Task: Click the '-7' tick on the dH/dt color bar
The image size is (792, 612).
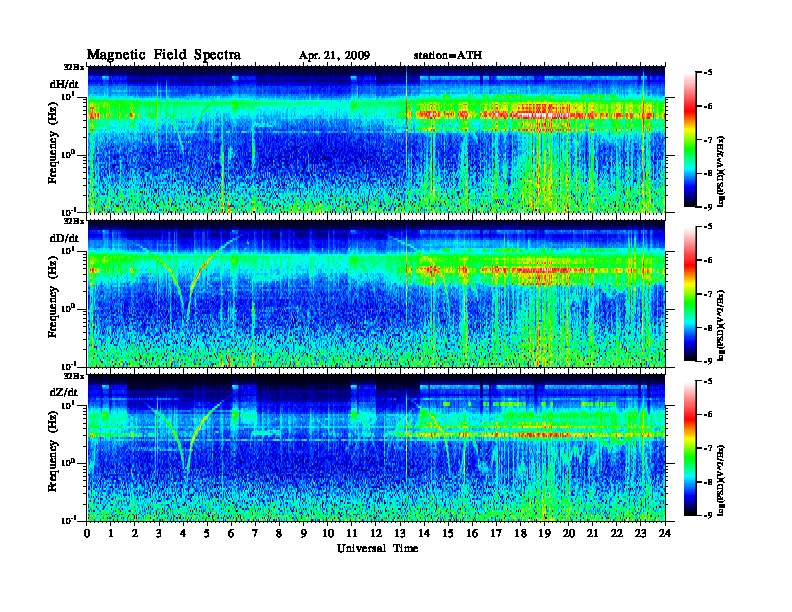Action: point(708,140)
